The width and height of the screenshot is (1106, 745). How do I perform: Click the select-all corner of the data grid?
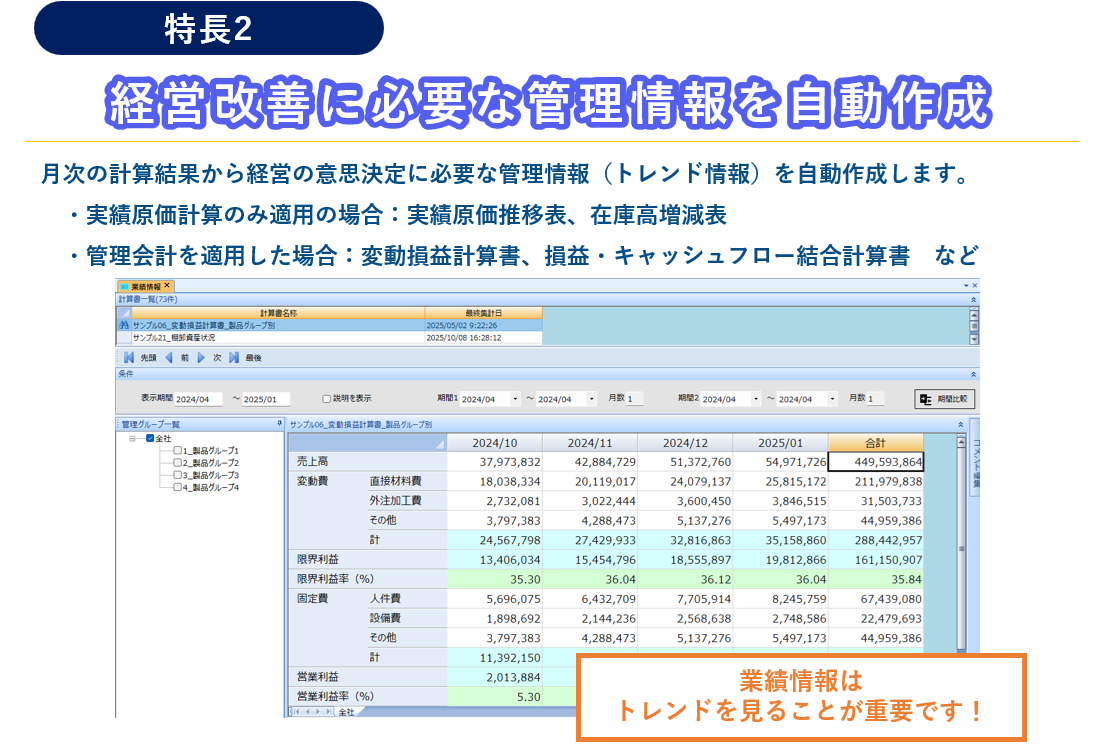coord(367,443)
